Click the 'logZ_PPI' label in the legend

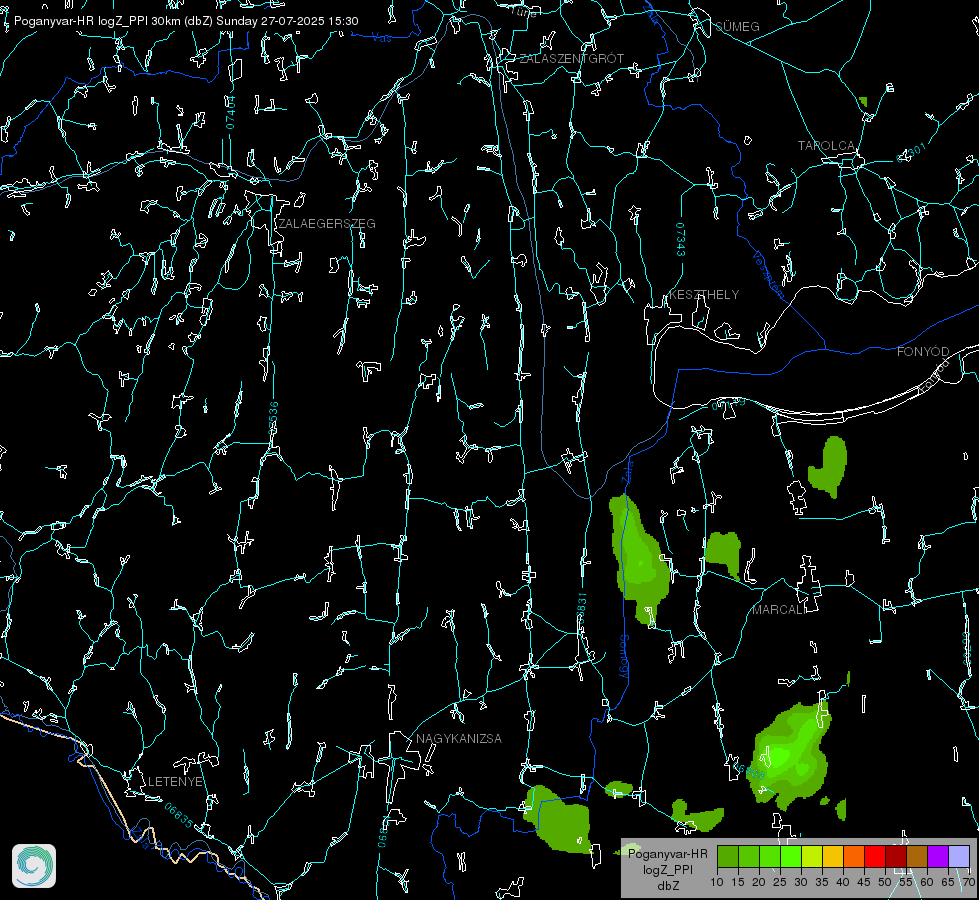[667, 869]
